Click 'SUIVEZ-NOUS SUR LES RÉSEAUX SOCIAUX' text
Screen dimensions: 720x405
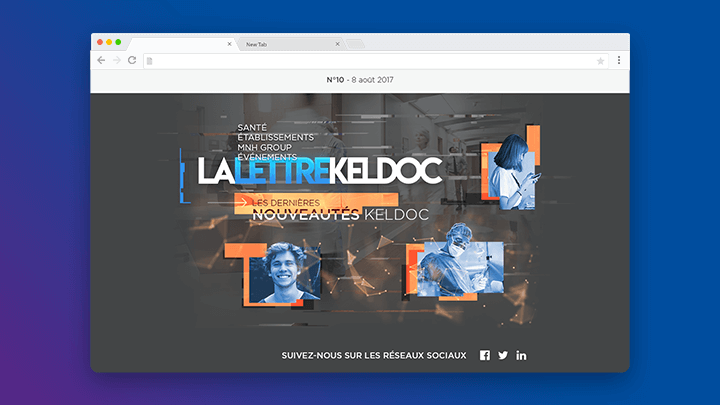(x=374, y=355)
